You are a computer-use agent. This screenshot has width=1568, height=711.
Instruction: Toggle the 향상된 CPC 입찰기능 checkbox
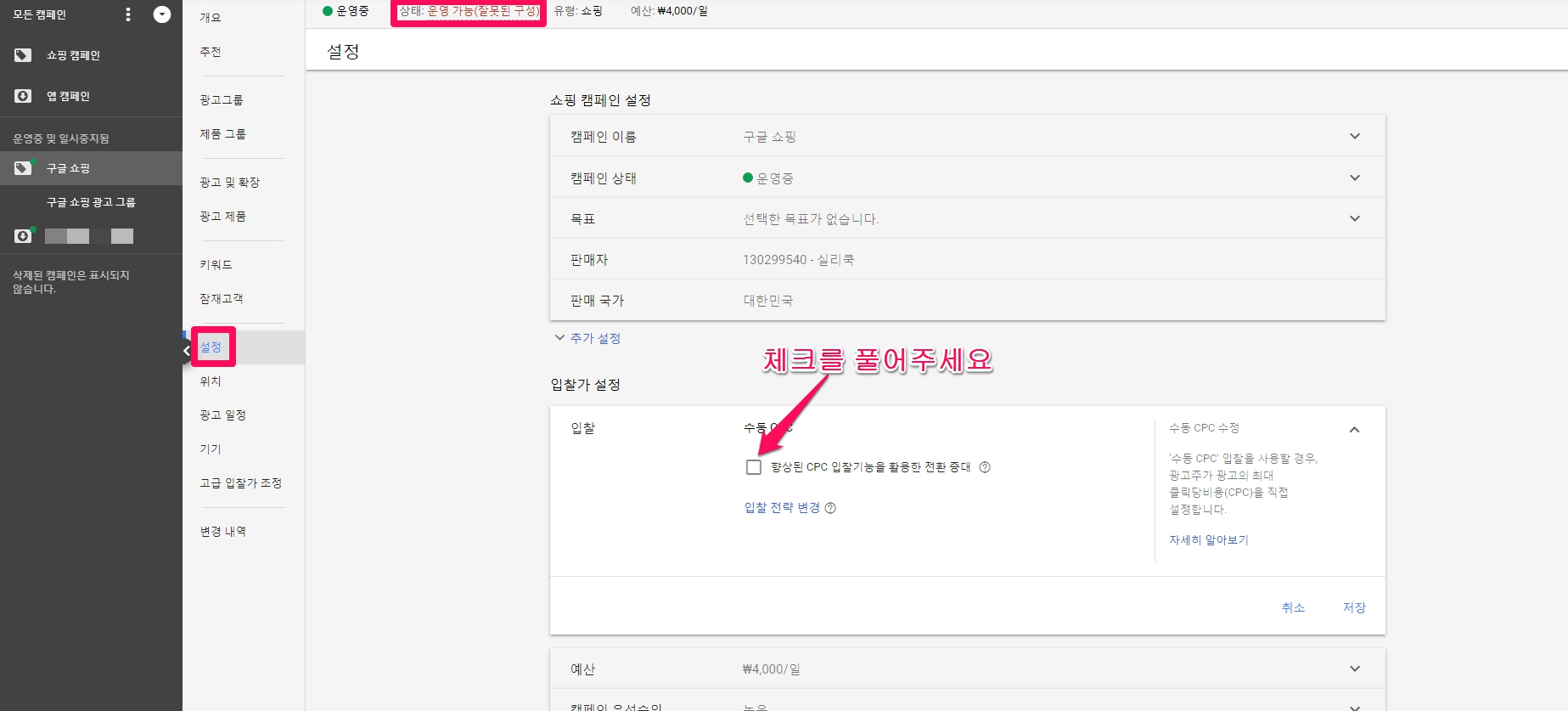(x=753, y=467)
